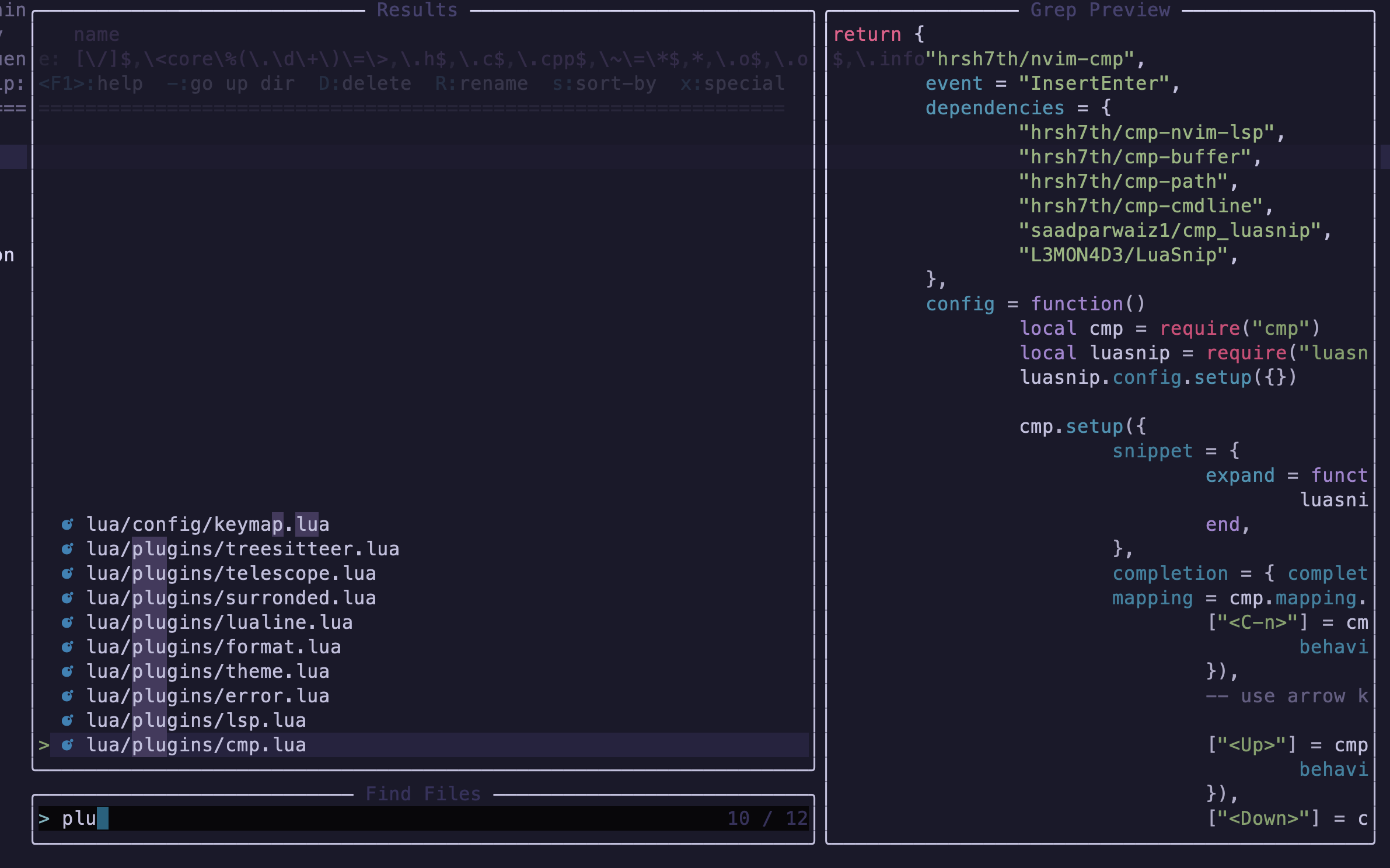Click the Lua icon beside theme.lua
The image size is (1390, 868).
tap(68, 671)
